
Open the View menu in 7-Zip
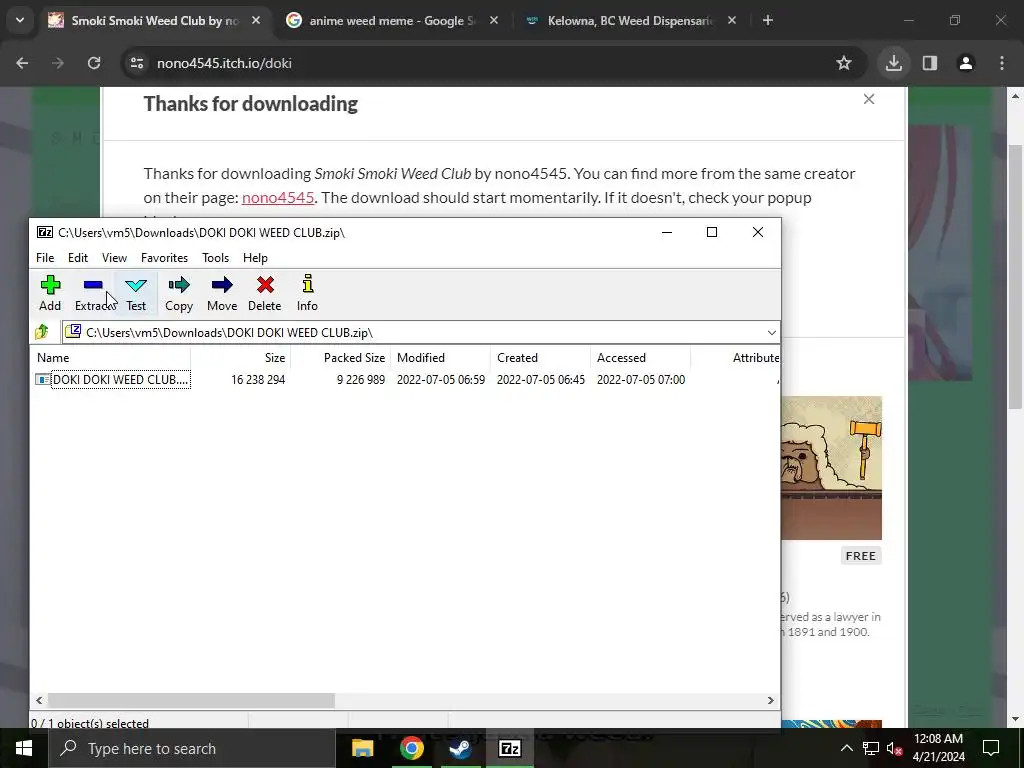pyautogui.click(x=114, y=257)
